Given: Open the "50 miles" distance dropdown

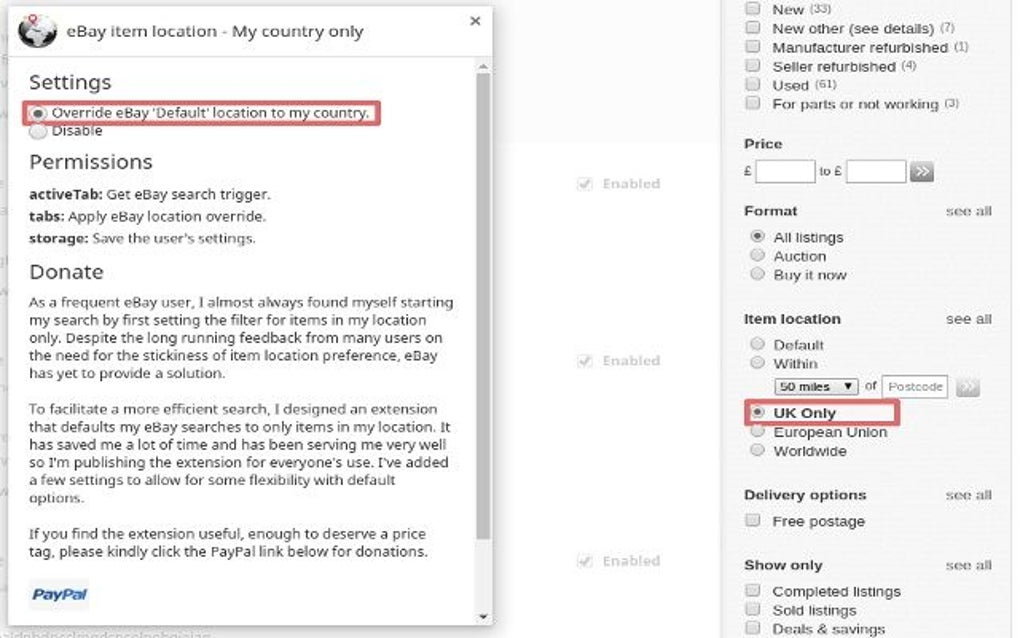Looking at the screenshot, I should [816, 386].
